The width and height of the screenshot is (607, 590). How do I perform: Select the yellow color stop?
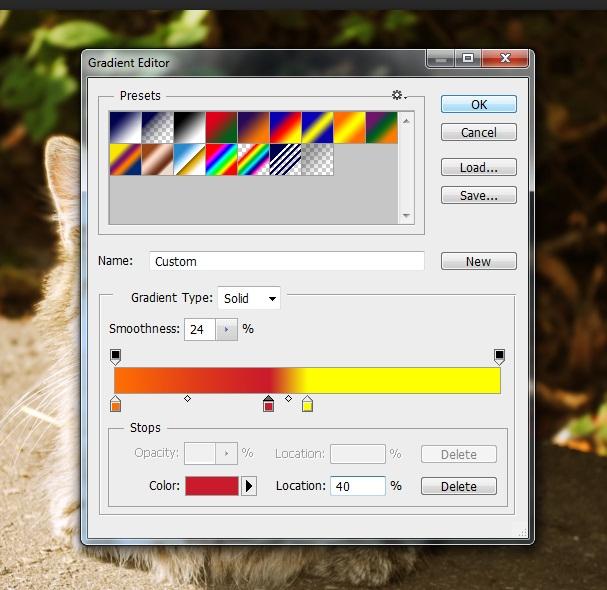pyautogui.click(x=307, y=404)
